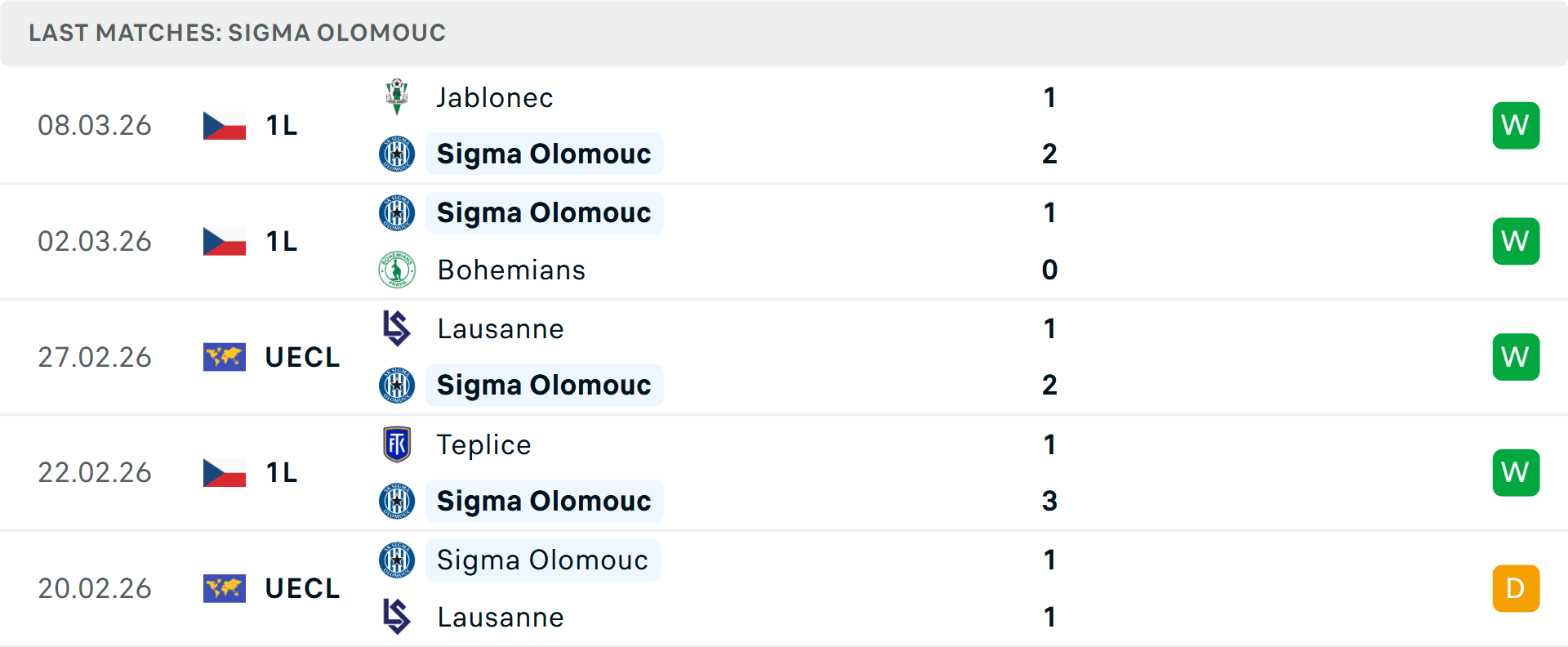Click the score 3 from the Teplice match

click(x=1049, y=502)
